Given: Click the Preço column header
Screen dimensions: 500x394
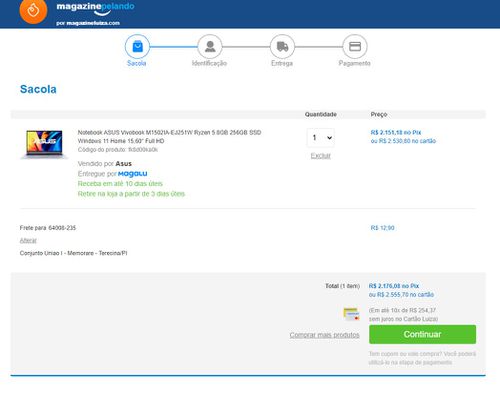Looking at the screenshot, I should (379, 114).
